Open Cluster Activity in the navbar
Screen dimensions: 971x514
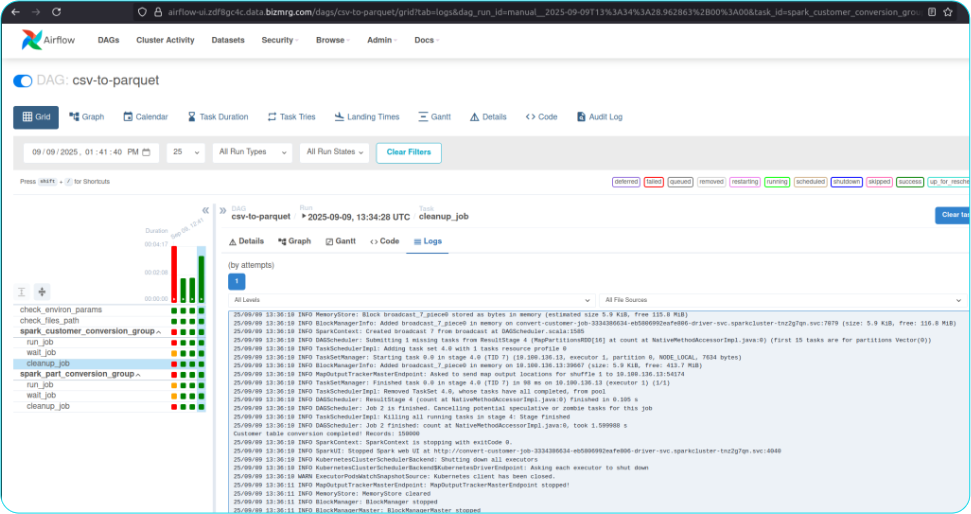(165, 40)
